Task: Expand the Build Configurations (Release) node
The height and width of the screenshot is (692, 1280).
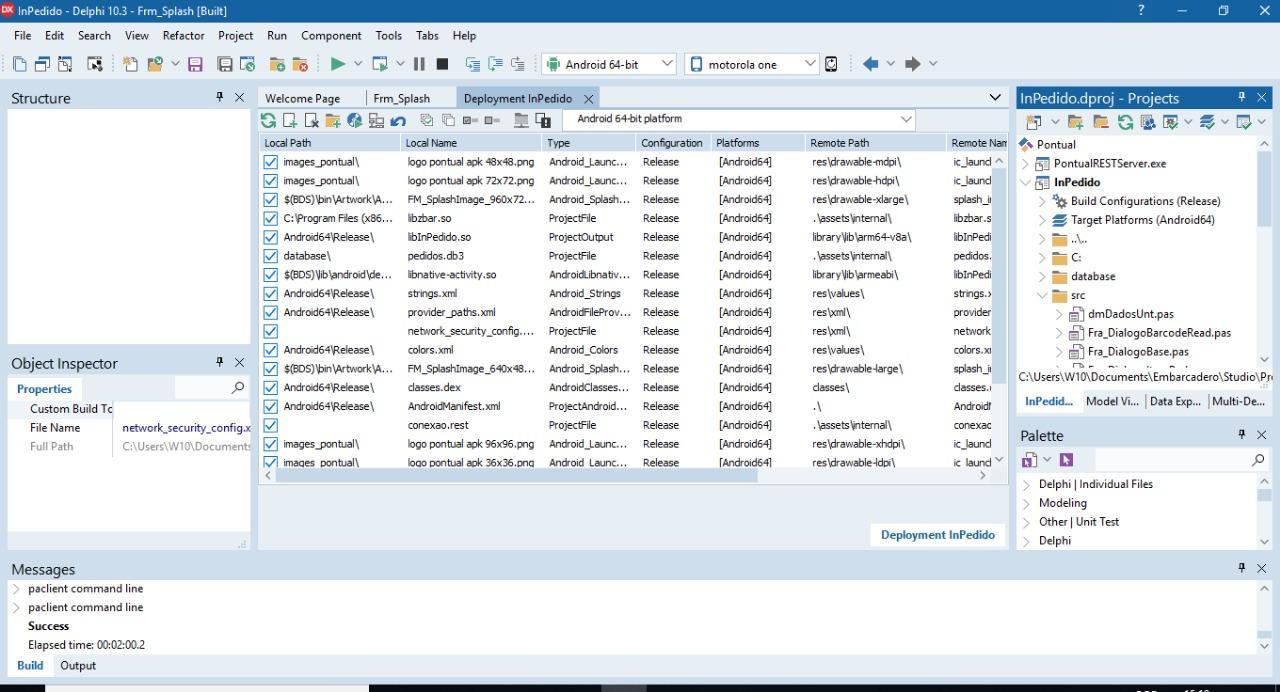Action: pos(1043,201)
